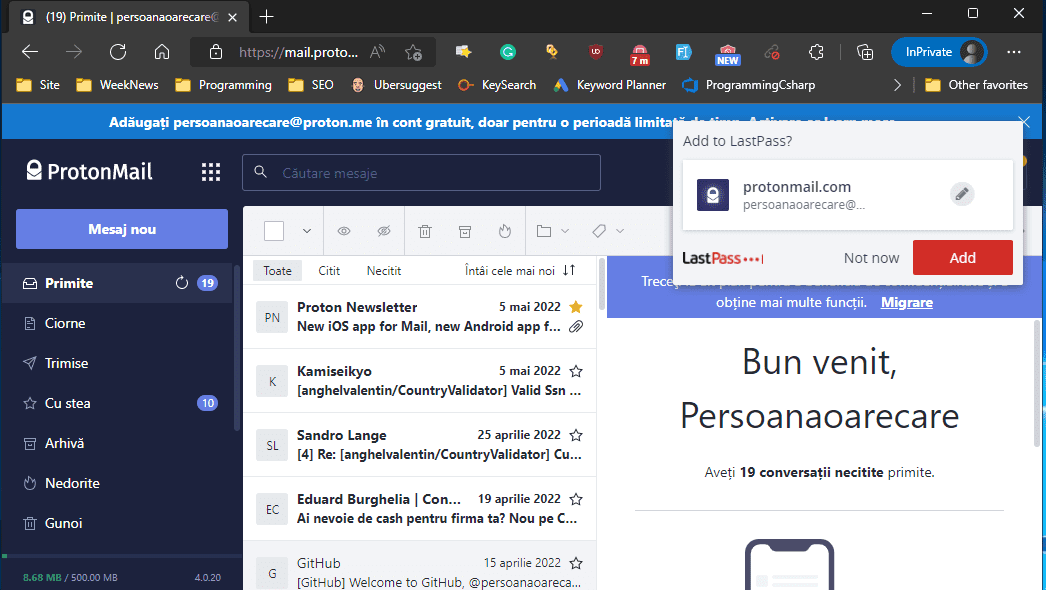
Task: Open the Read Aloud address bar icon
Action: point(378,52)
